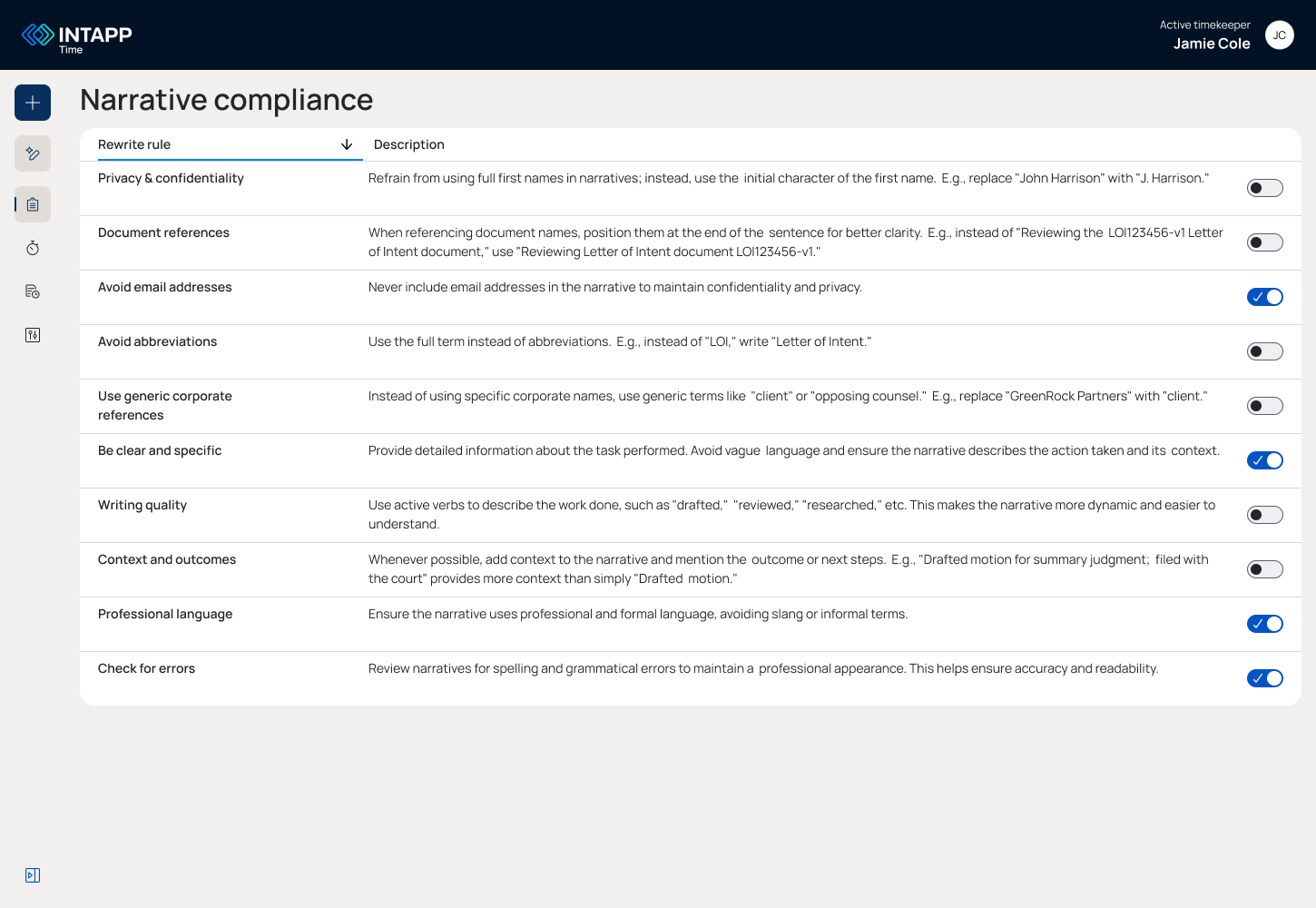The width and height of the screenshot is (1316, 908).
Task: Click the plus add-new button in sidebar
Action: [33, 103]
